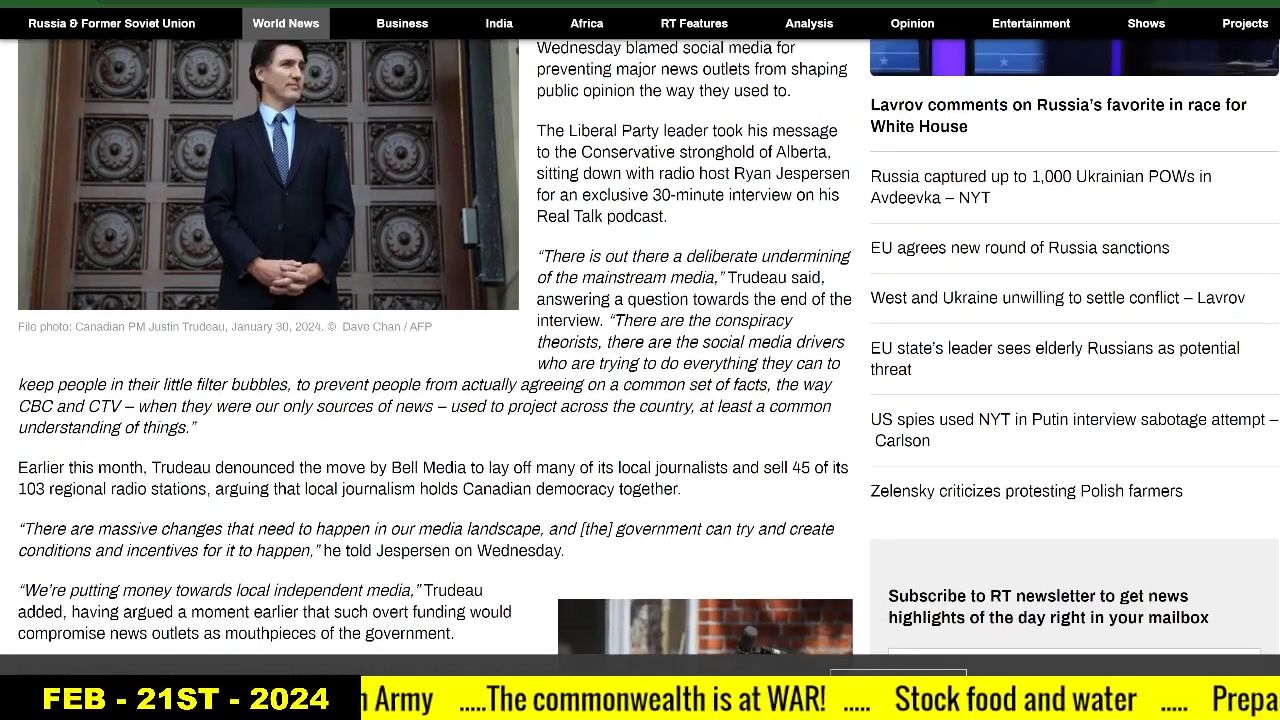
Task: Open Zelensky criticizes Polish farmers article
Action: pos(1026,491)
